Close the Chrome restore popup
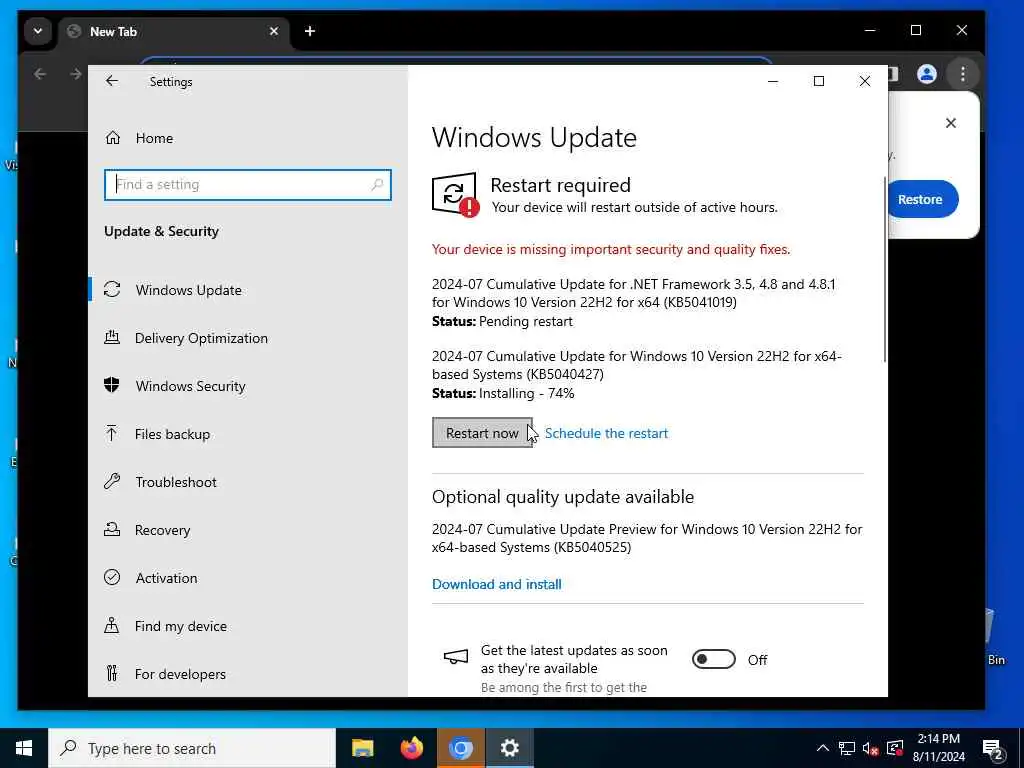The width and height of the screenshot is (1024, 768). [951, 123]
